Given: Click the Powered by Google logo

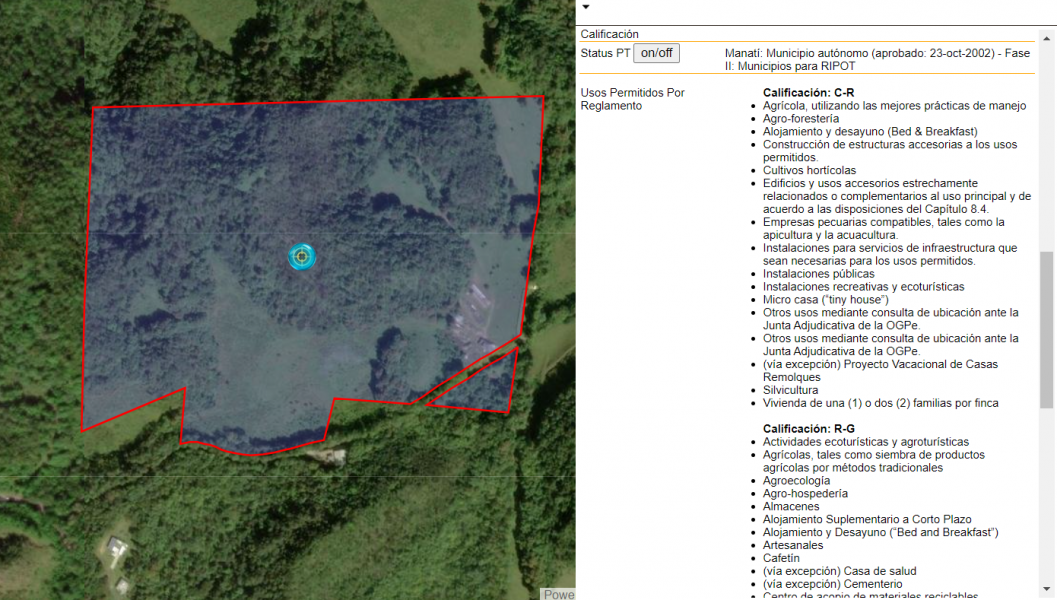Looking at the screenshot, I should 559,594.
